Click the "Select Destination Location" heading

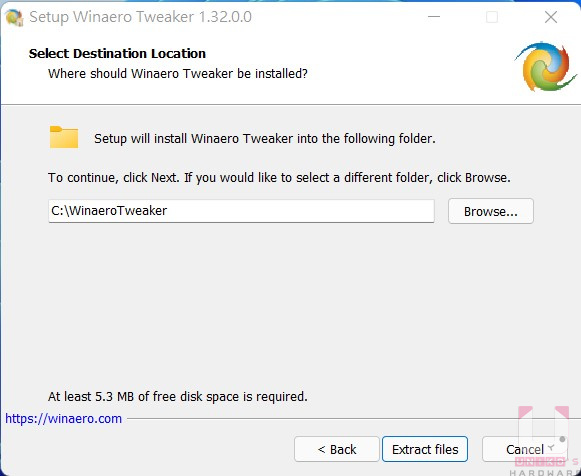[x=117, y=53]
